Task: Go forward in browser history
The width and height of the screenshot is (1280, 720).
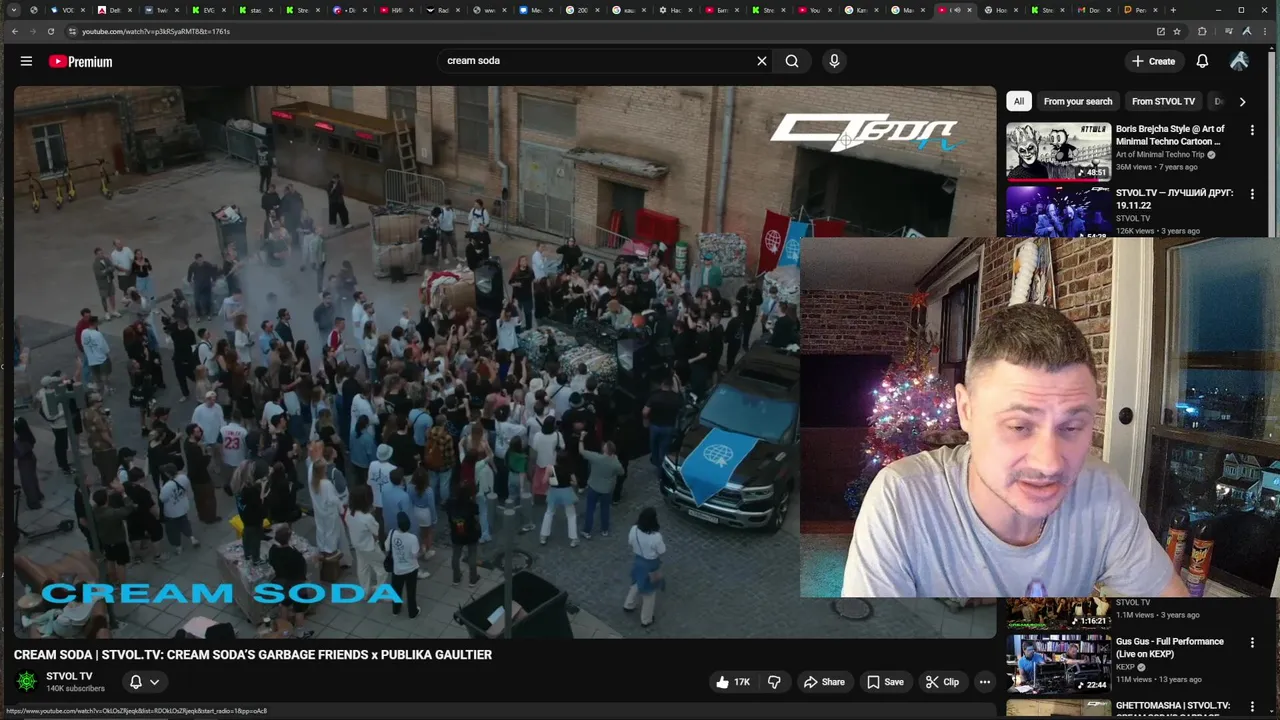Action: click(32, 31)
